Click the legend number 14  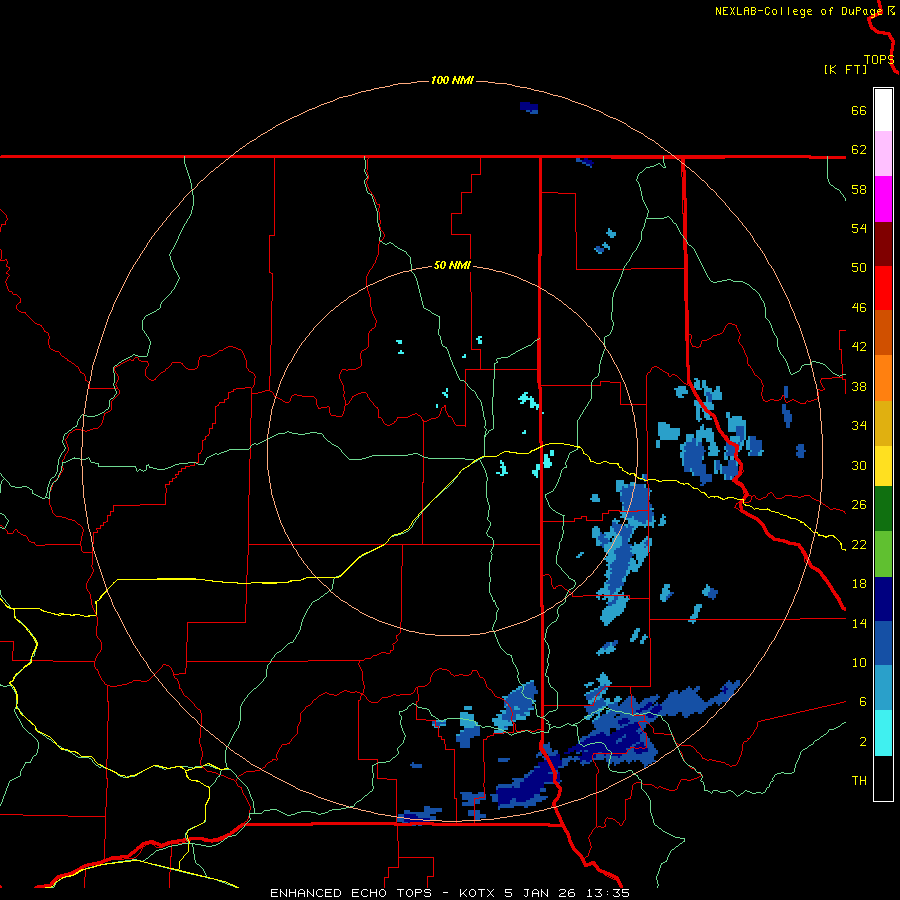(859, 623)
